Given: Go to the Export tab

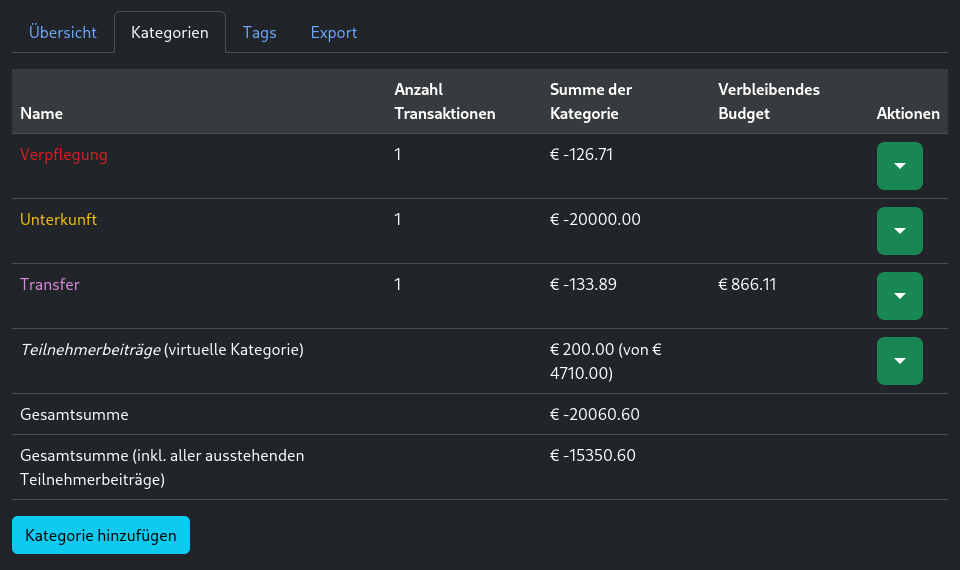Looking at the screenshot, I should coord(334,32).
